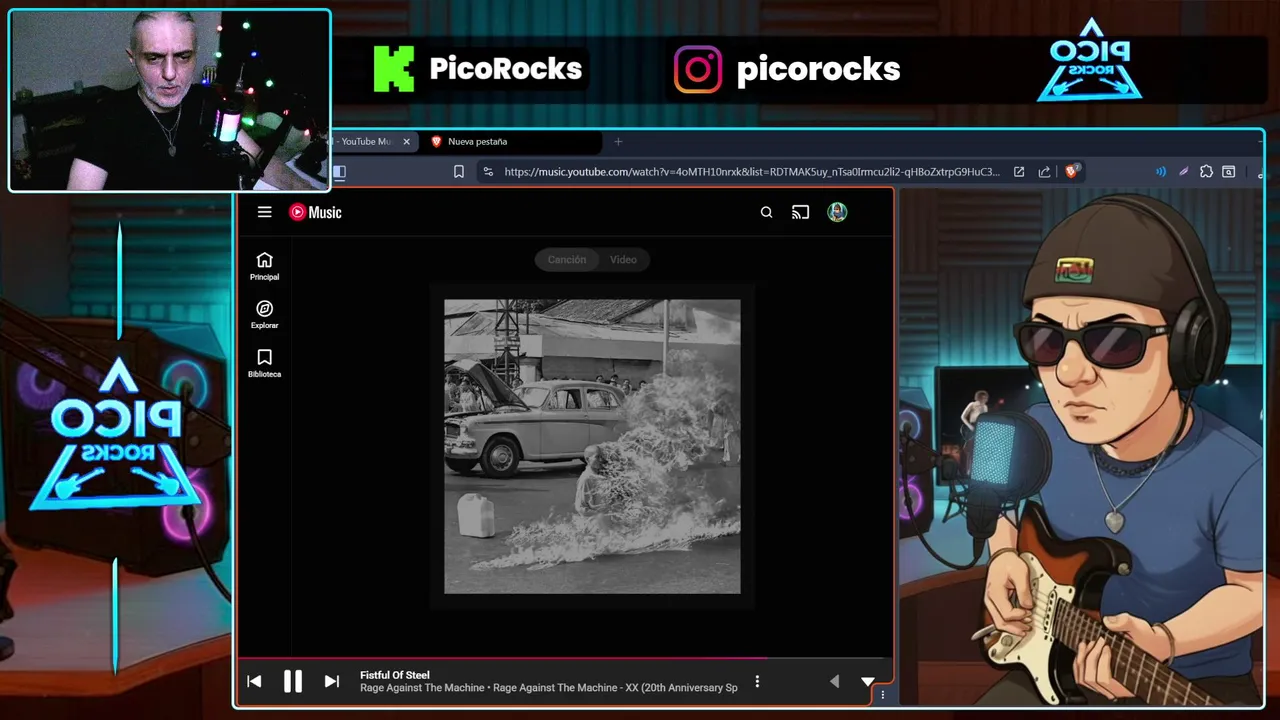Click the Fistful Of Steel song title
Image resolution: width=1280 pixels, height=720 pixels.
(x=395, y=675)
